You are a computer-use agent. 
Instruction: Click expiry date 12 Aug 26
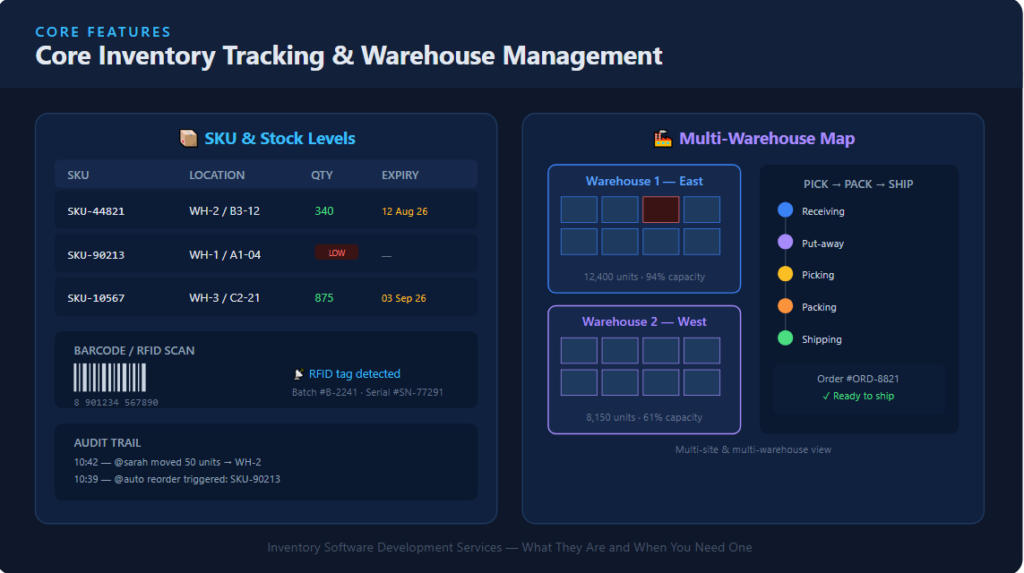tap(404, 211)
